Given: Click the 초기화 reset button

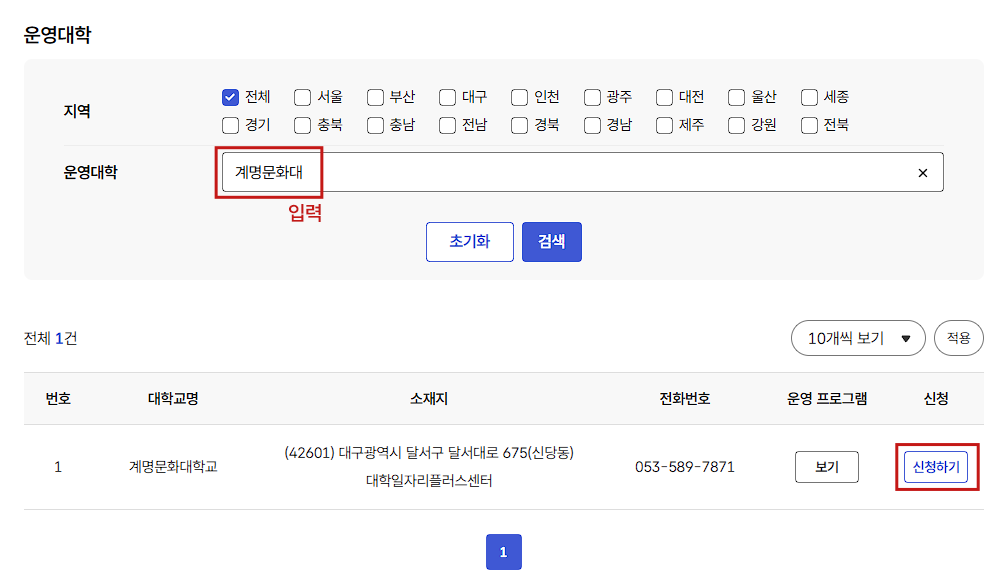Looking at the screenshot, I should pos(469,241).
